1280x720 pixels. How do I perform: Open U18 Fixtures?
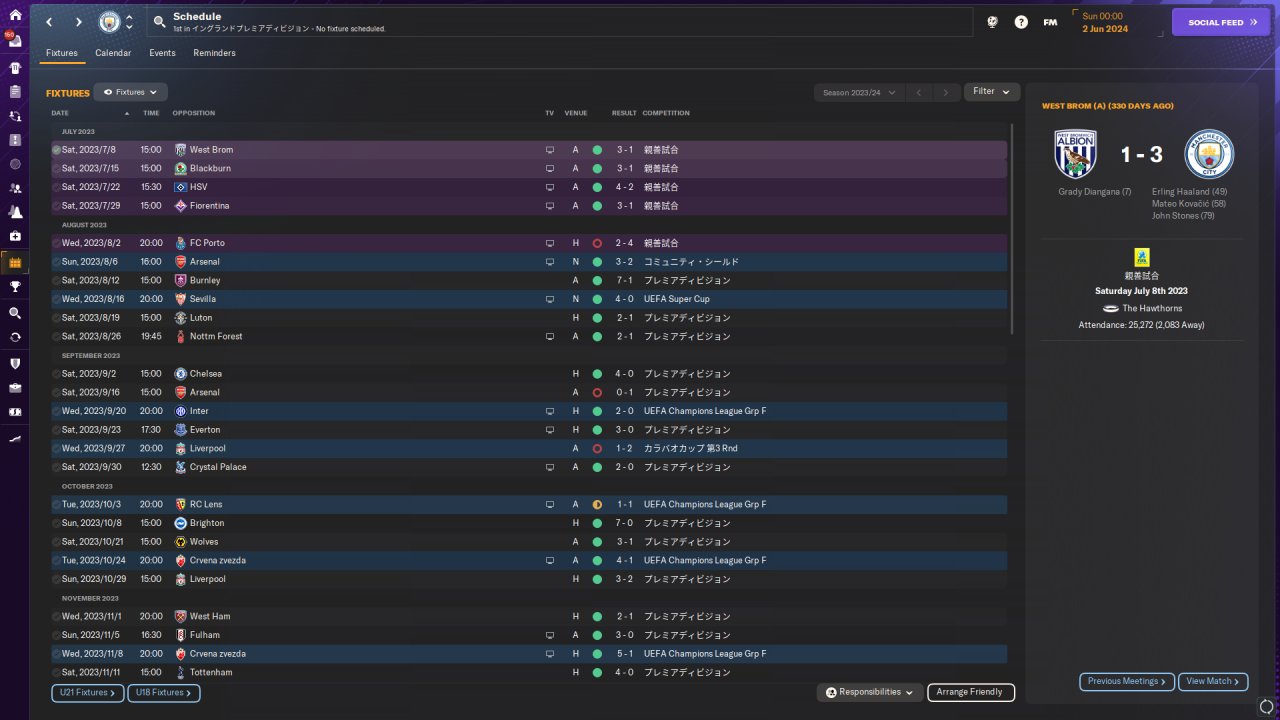click(x=164, y=693)
